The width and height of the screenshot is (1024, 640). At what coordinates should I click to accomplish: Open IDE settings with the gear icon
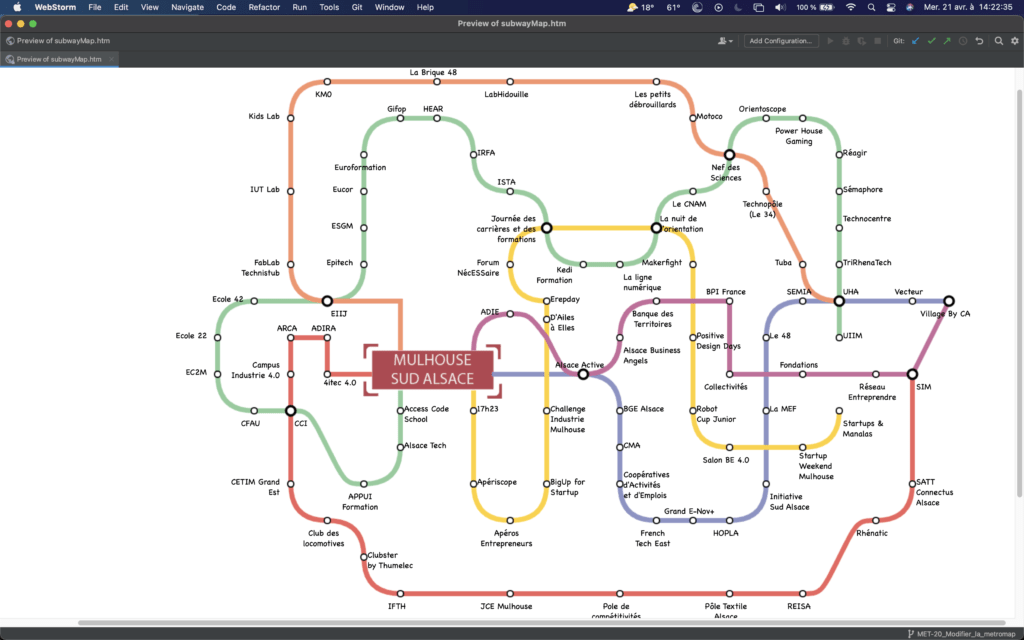coord(1015,41)
